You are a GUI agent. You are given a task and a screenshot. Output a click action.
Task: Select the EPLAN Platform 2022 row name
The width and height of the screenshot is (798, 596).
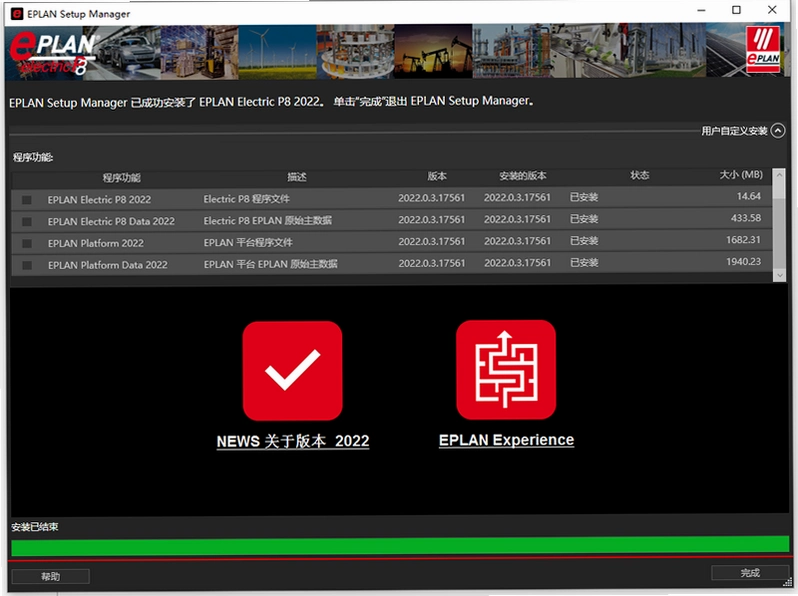tap(96, 243)
